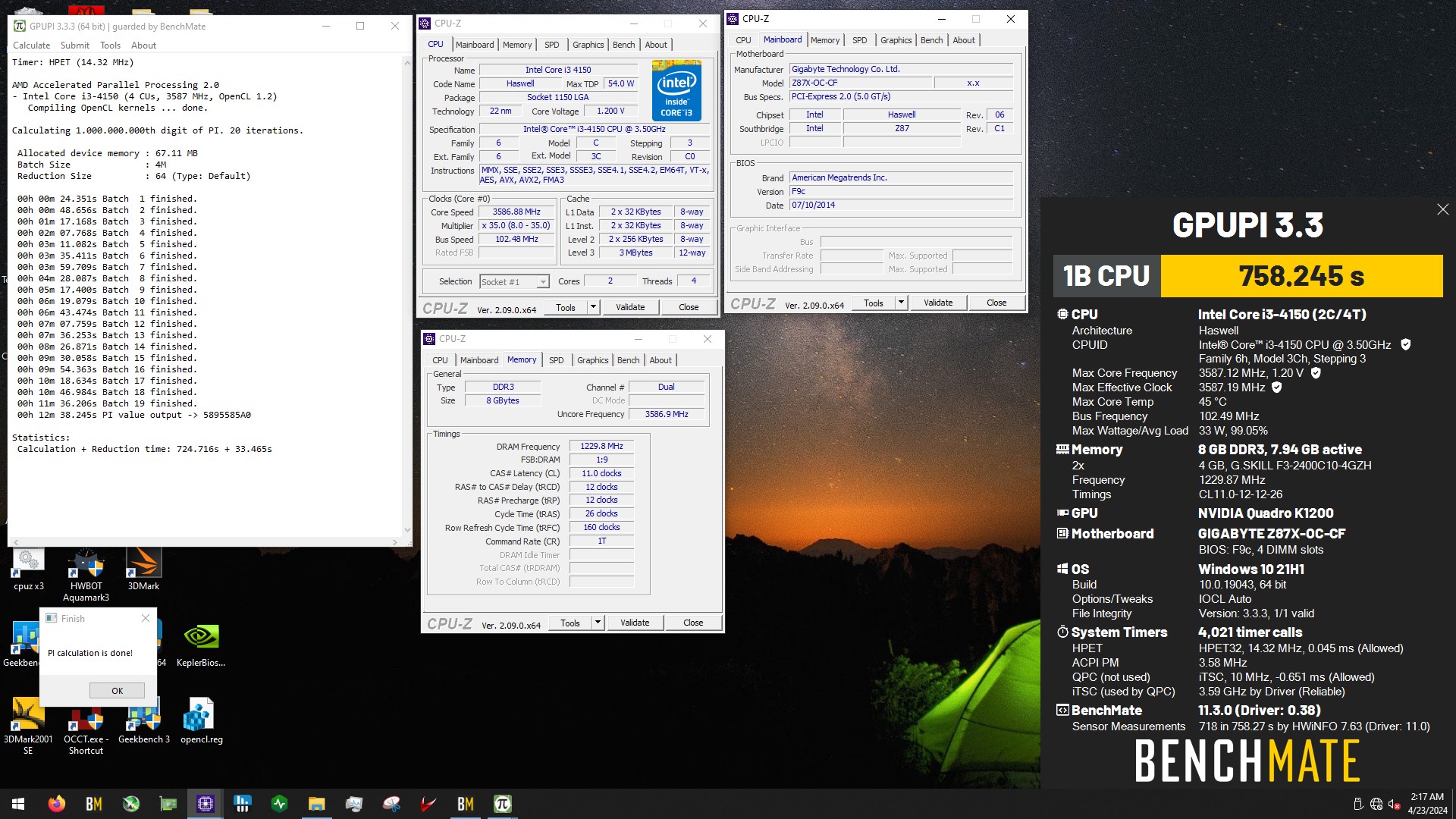Switch to Mainboard tab in CPU window
The image size is (1456, 819).
tap(475, 45)
